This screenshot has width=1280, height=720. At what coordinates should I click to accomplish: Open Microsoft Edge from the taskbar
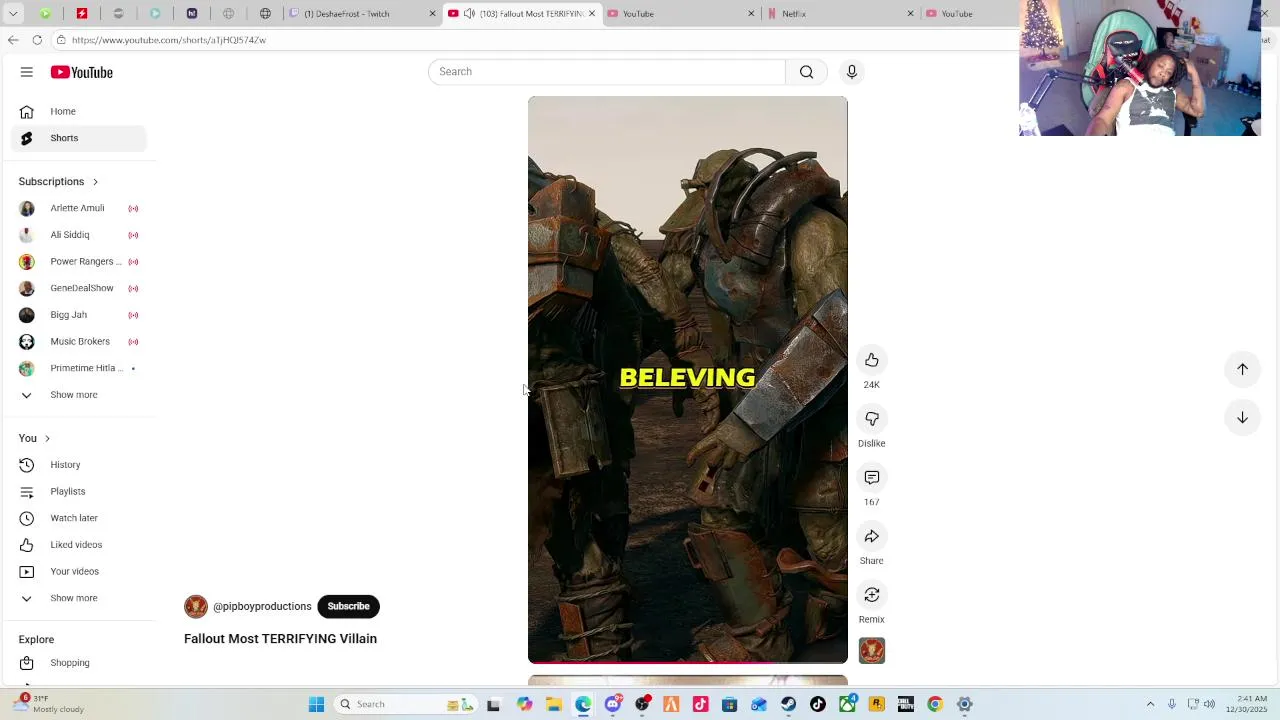583,704
